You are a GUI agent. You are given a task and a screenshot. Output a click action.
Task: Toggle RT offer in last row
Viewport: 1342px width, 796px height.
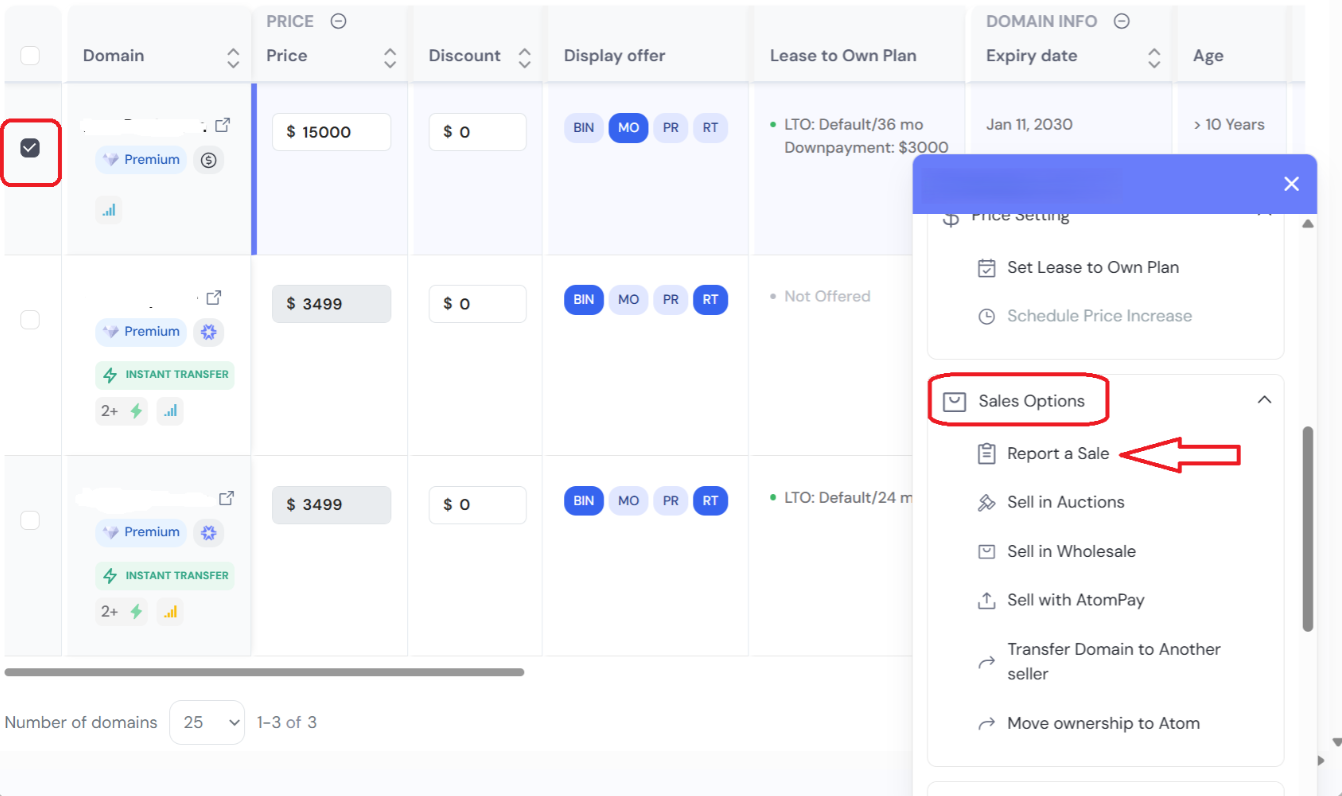(710, 500)
